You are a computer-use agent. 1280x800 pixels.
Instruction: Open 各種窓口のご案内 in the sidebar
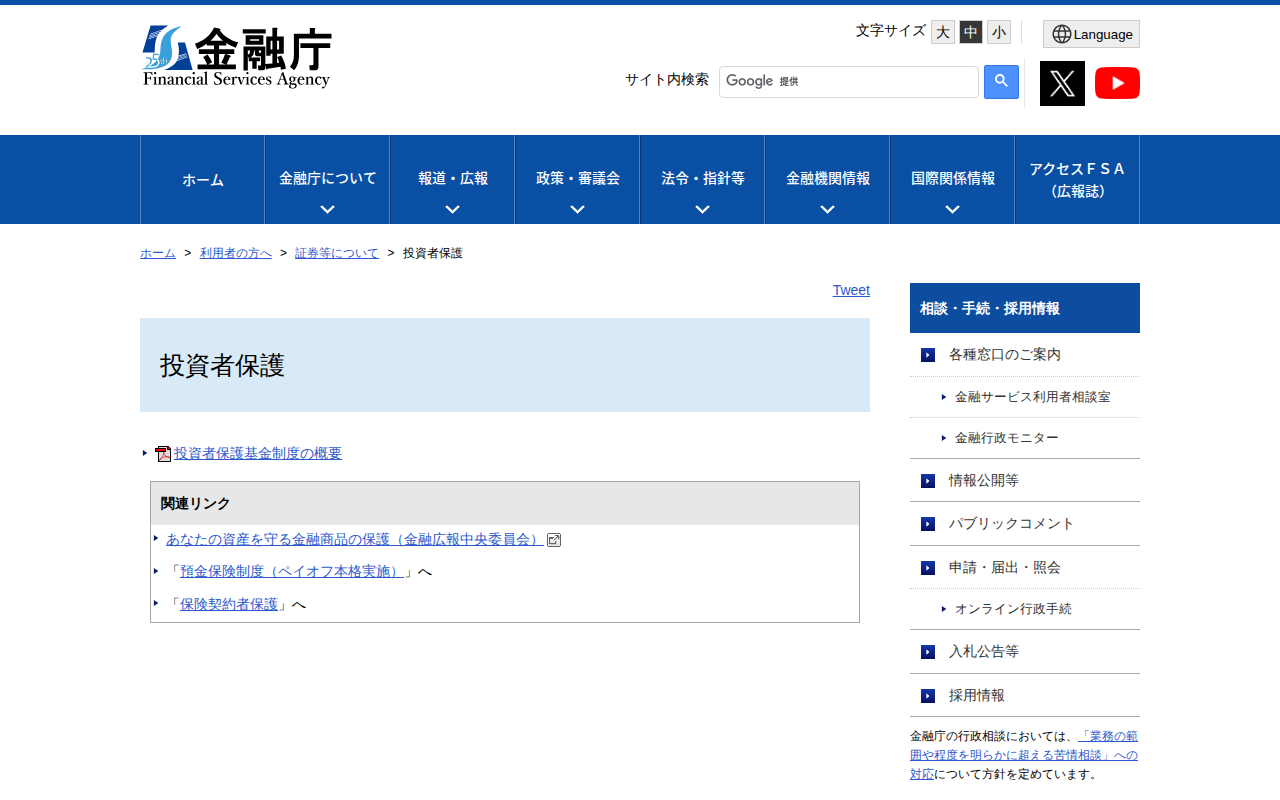pyautogui.click(x=1005, y=355)
